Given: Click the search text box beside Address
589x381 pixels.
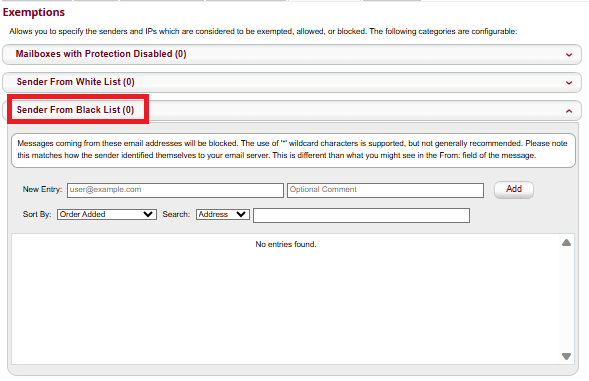Looking at the screenshot, I should coord(361,215).
